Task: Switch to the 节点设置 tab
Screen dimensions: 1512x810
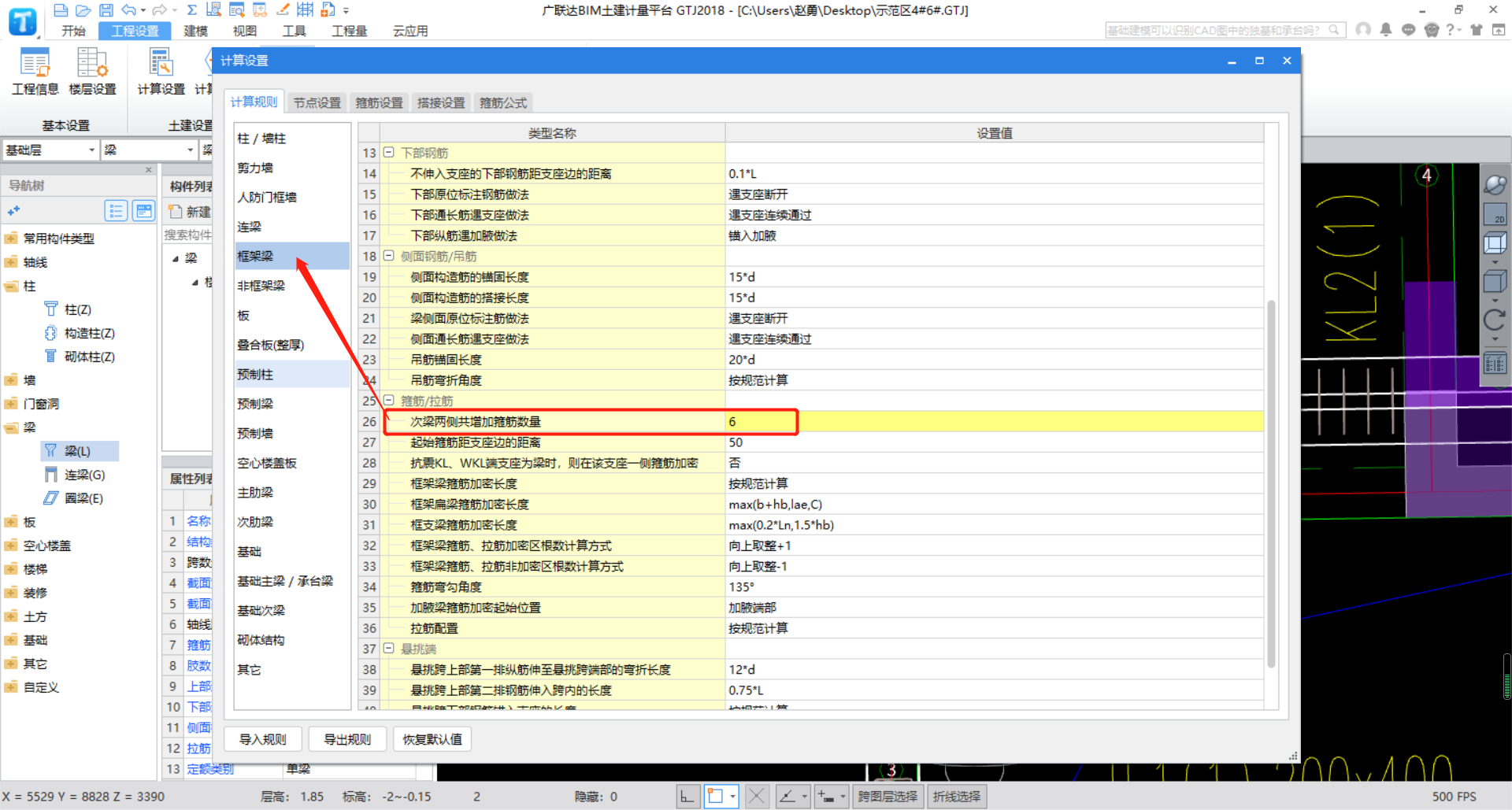Action: coord(317,102)
